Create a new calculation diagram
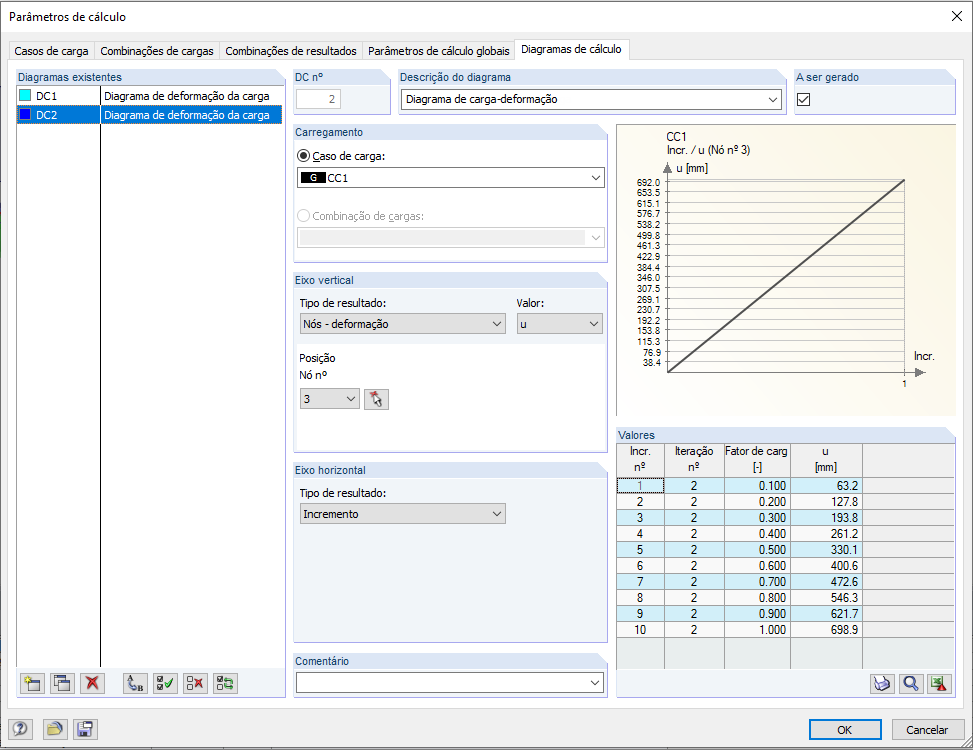The height and width of the screenshot is (750, 973). pyautogui.click(x=32, y=684)
